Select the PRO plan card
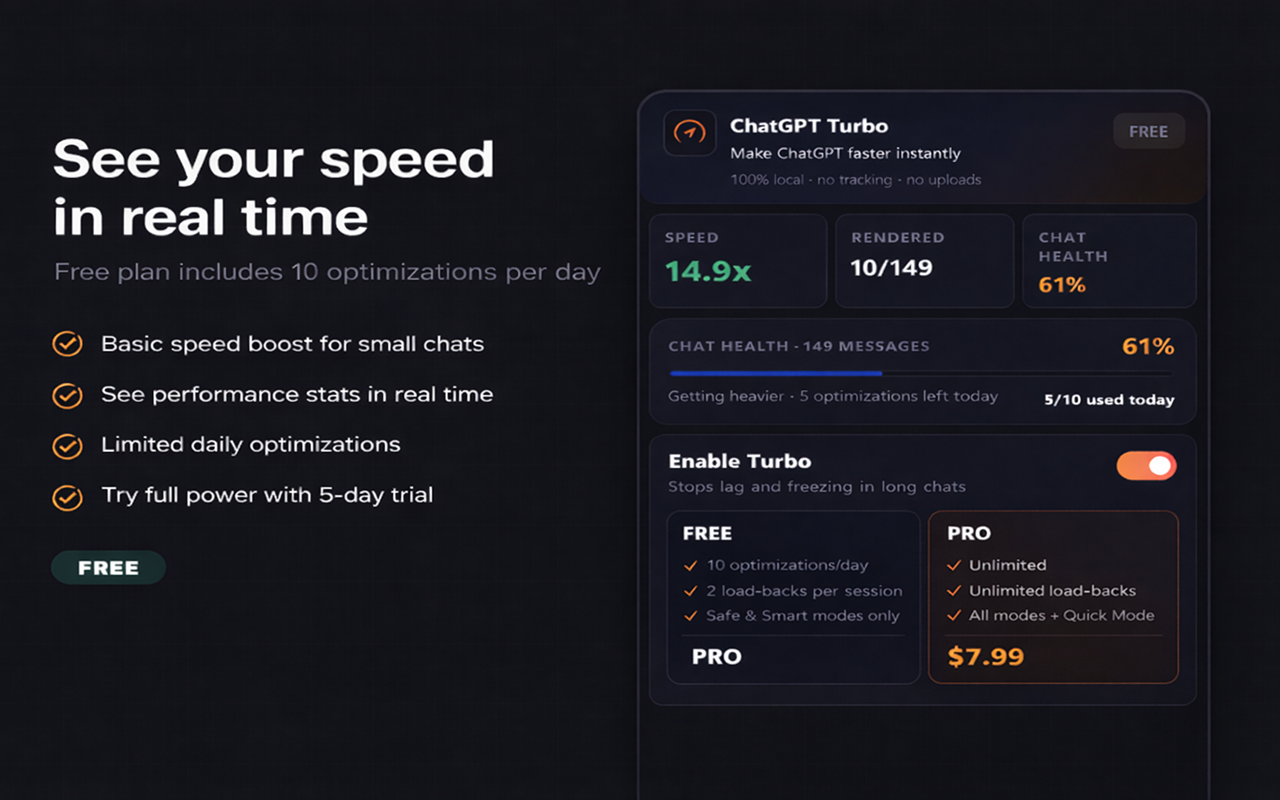 point(1053,597)
